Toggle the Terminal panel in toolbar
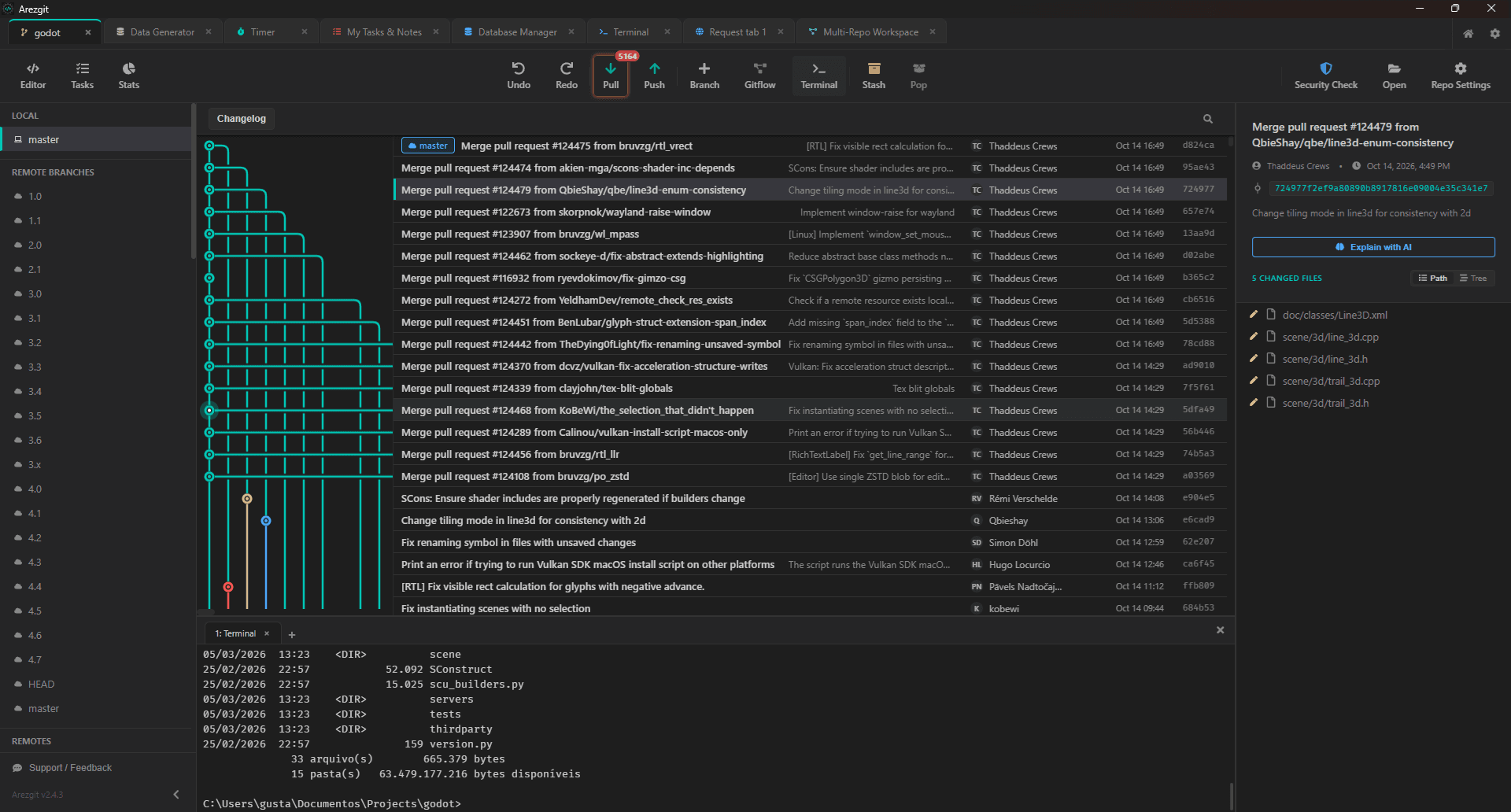The image size is (1511, 812). [818, 76]
